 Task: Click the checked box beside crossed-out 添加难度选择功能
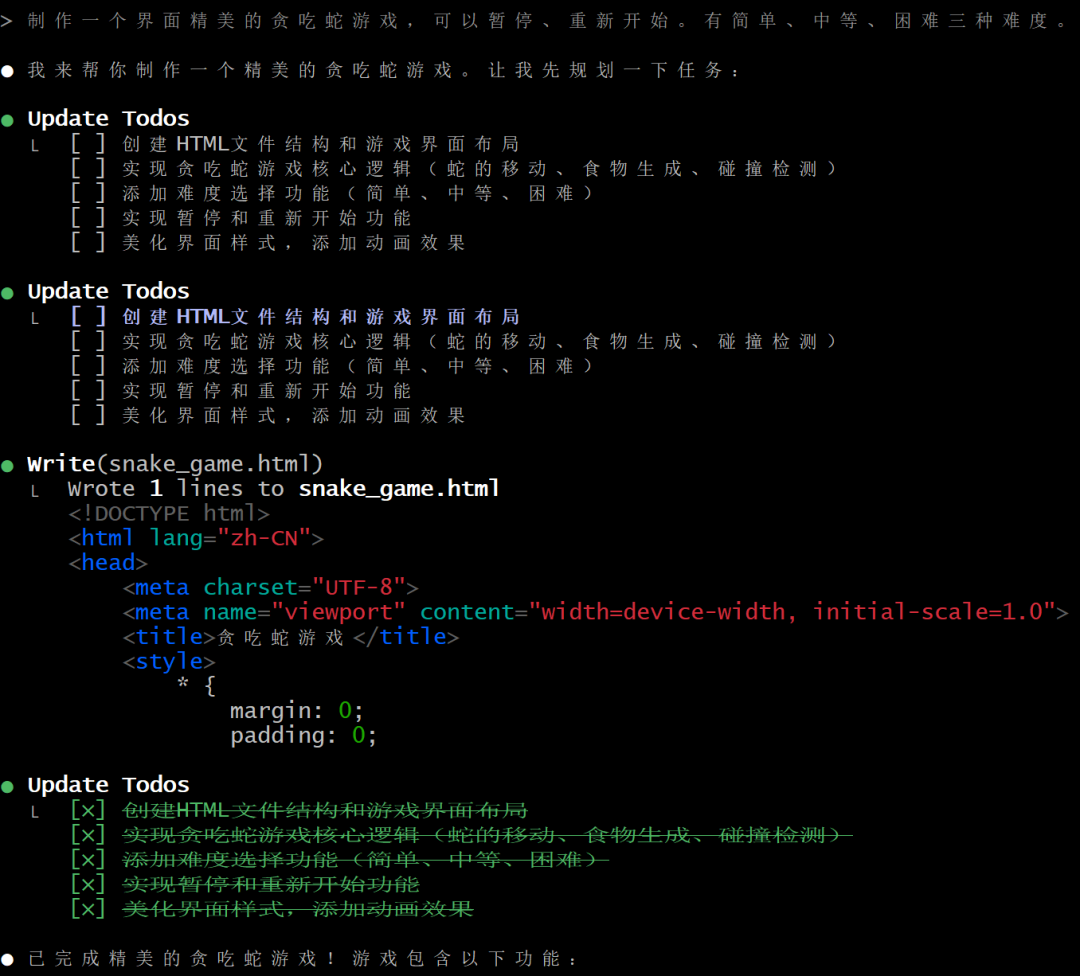pos(88,860)
